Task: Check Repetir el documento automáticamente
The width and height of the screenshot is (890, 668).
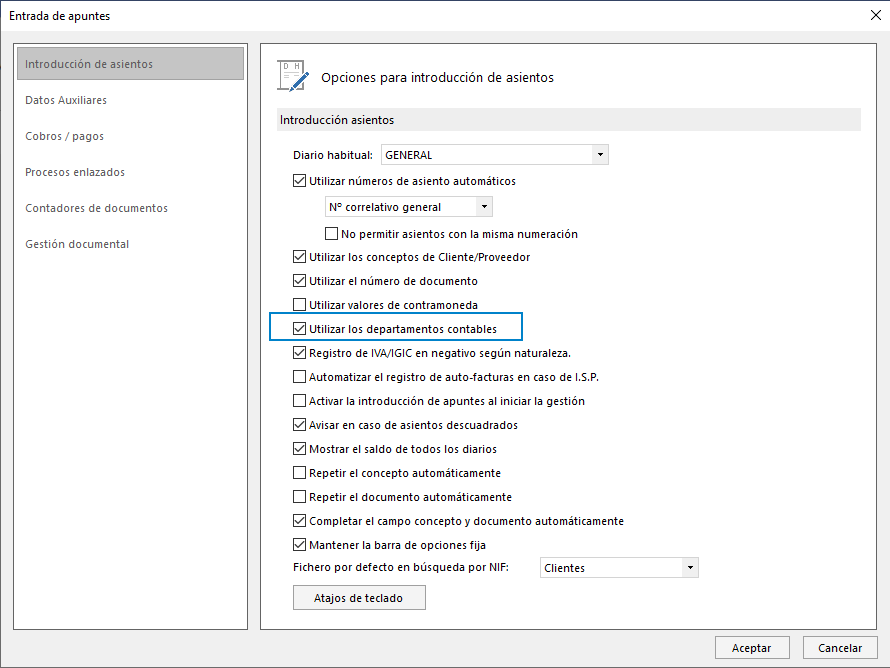Action: pyautogui.click(x=299, y=497)
